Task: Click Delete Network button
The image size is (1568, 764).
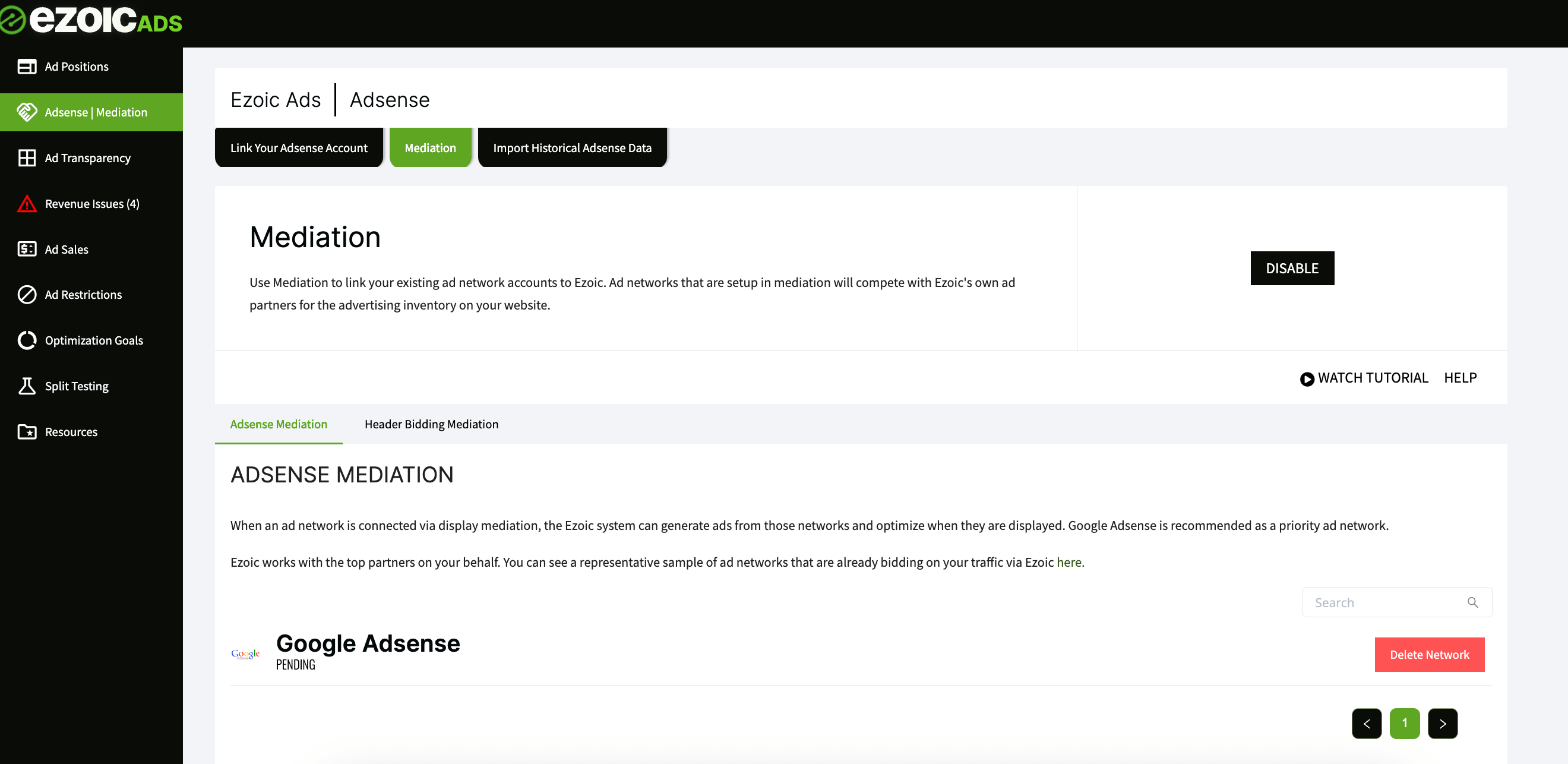Action: click(1428, 655)
